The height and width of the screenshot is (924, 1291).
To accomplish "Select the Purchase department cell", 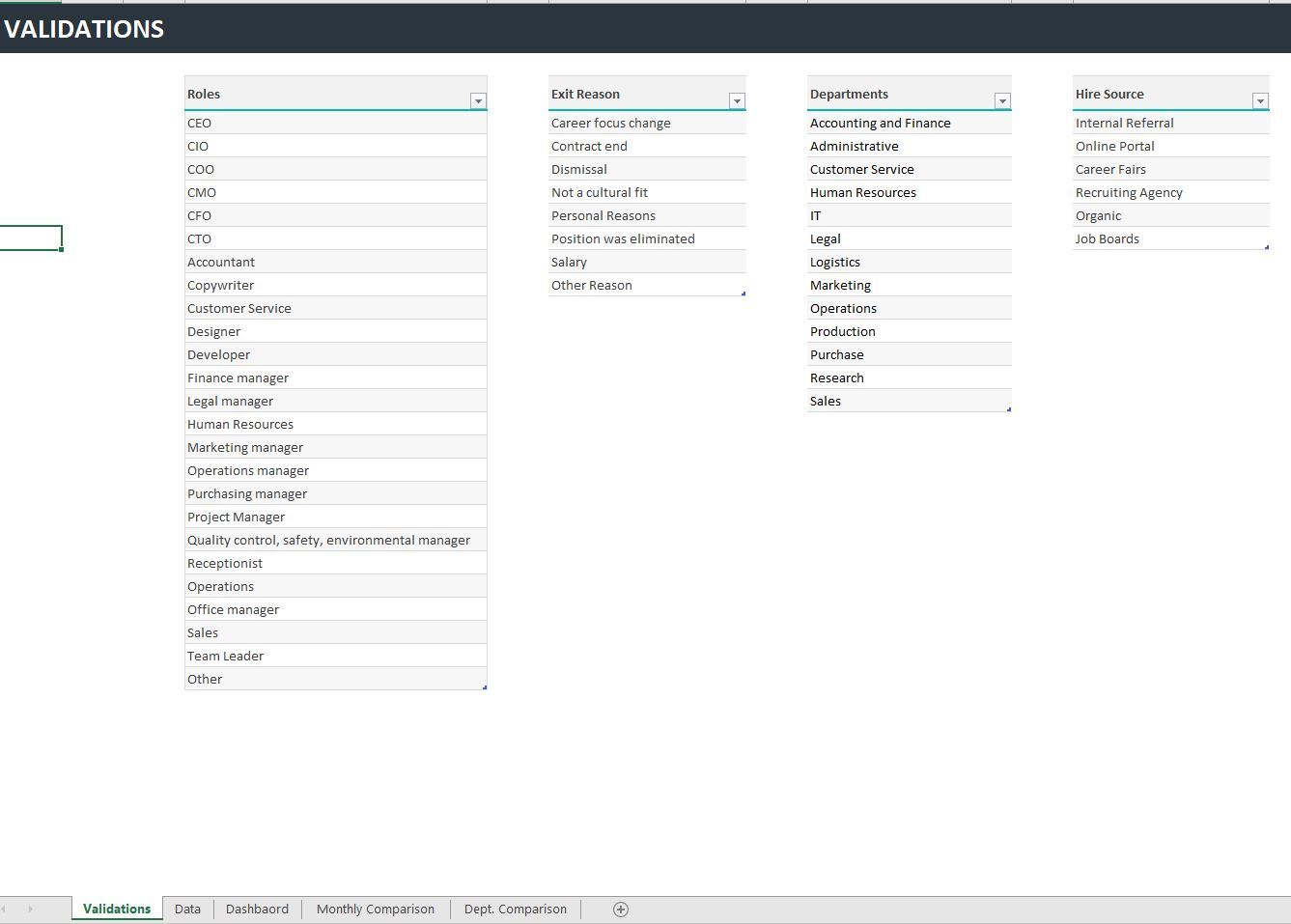I will pos(910,354).
